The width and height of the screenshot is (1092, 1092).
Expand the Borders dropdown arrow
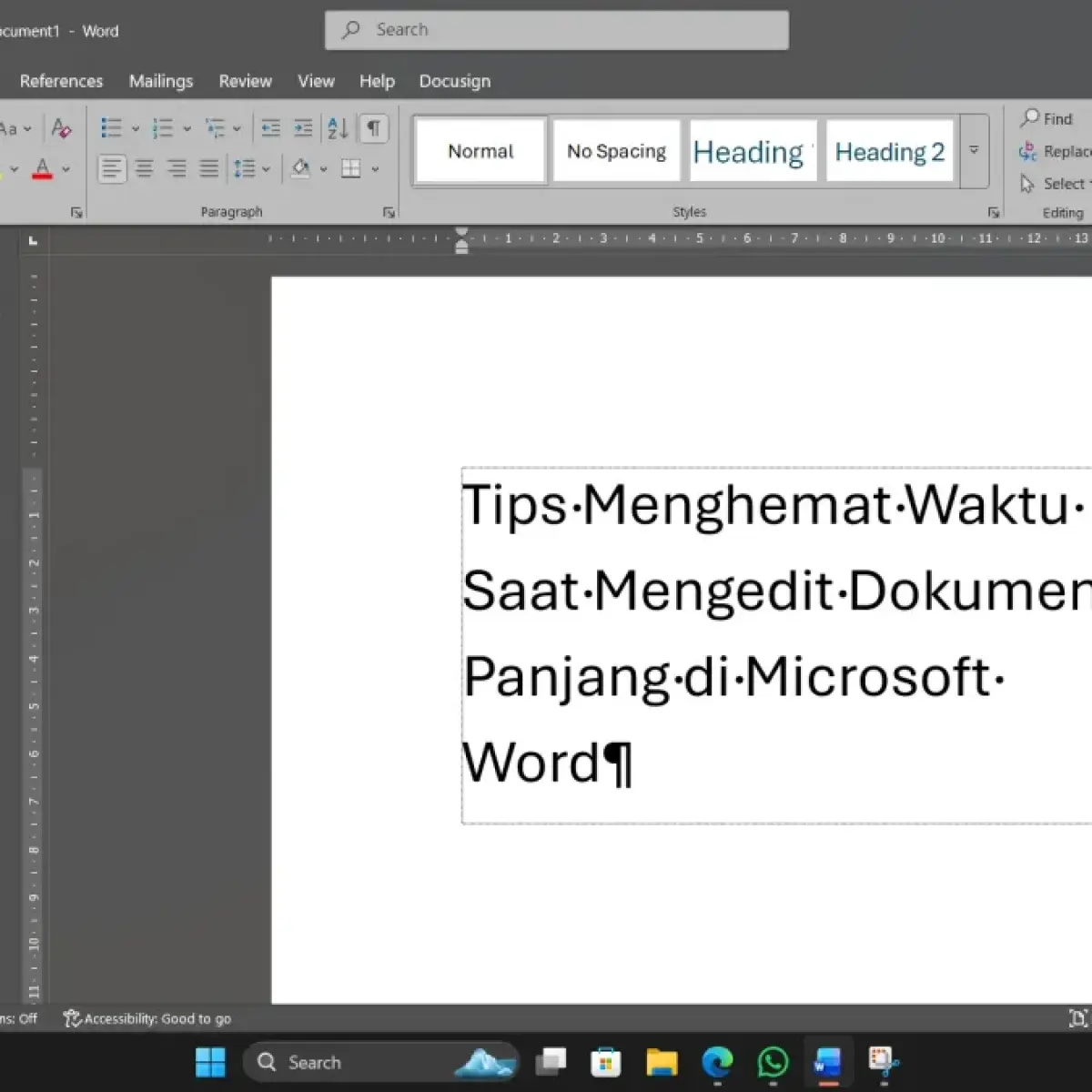[375, 169]
